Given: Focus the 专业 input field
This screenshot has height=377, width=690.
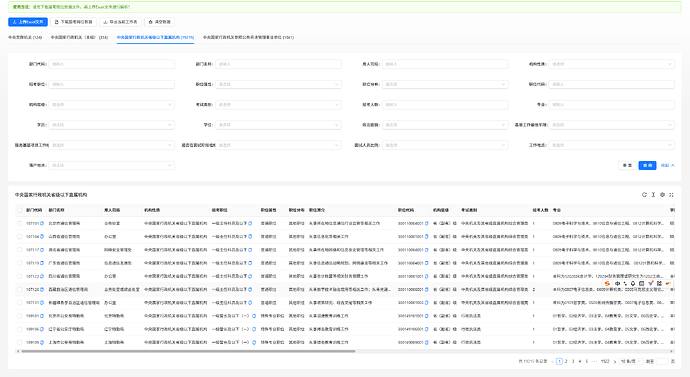Looking at the screenshot, I should click(x=612, y=105).
